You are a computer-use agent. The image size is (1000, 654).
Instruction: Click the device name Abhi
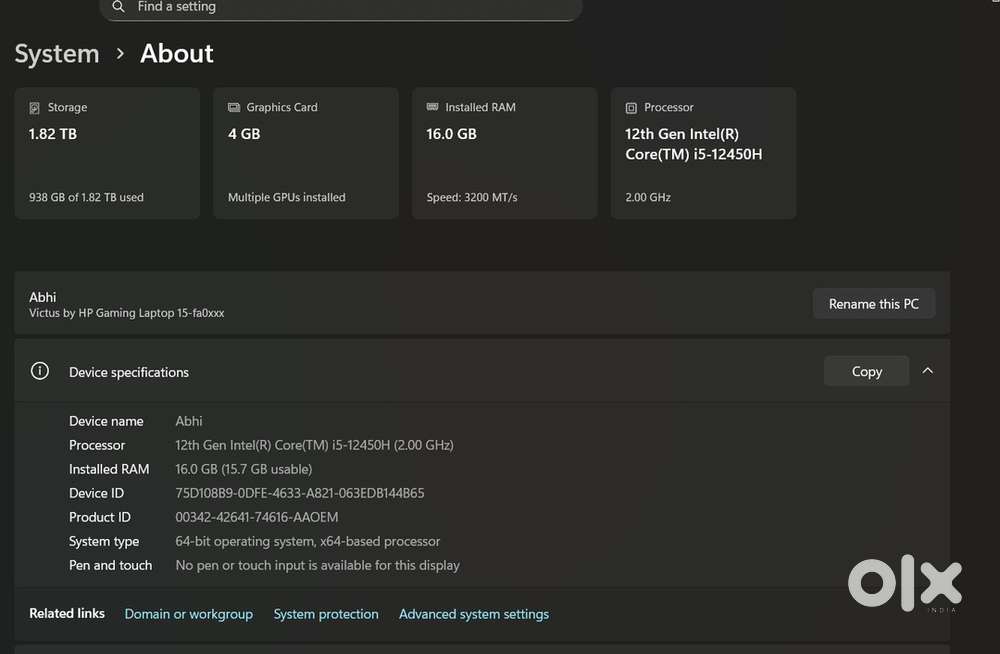pos(42,297)
